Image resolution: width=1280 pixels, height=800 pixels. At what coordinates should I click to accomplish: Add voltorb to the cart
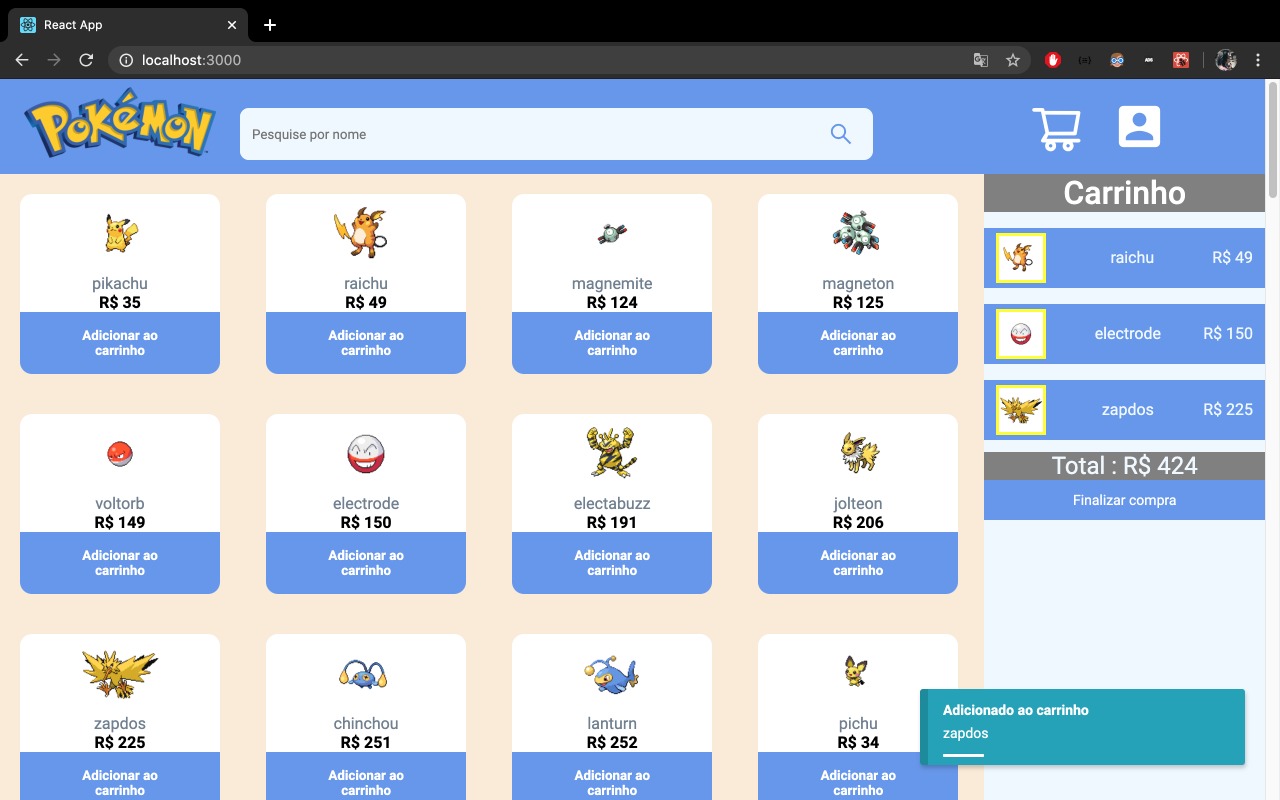[120, 563]
